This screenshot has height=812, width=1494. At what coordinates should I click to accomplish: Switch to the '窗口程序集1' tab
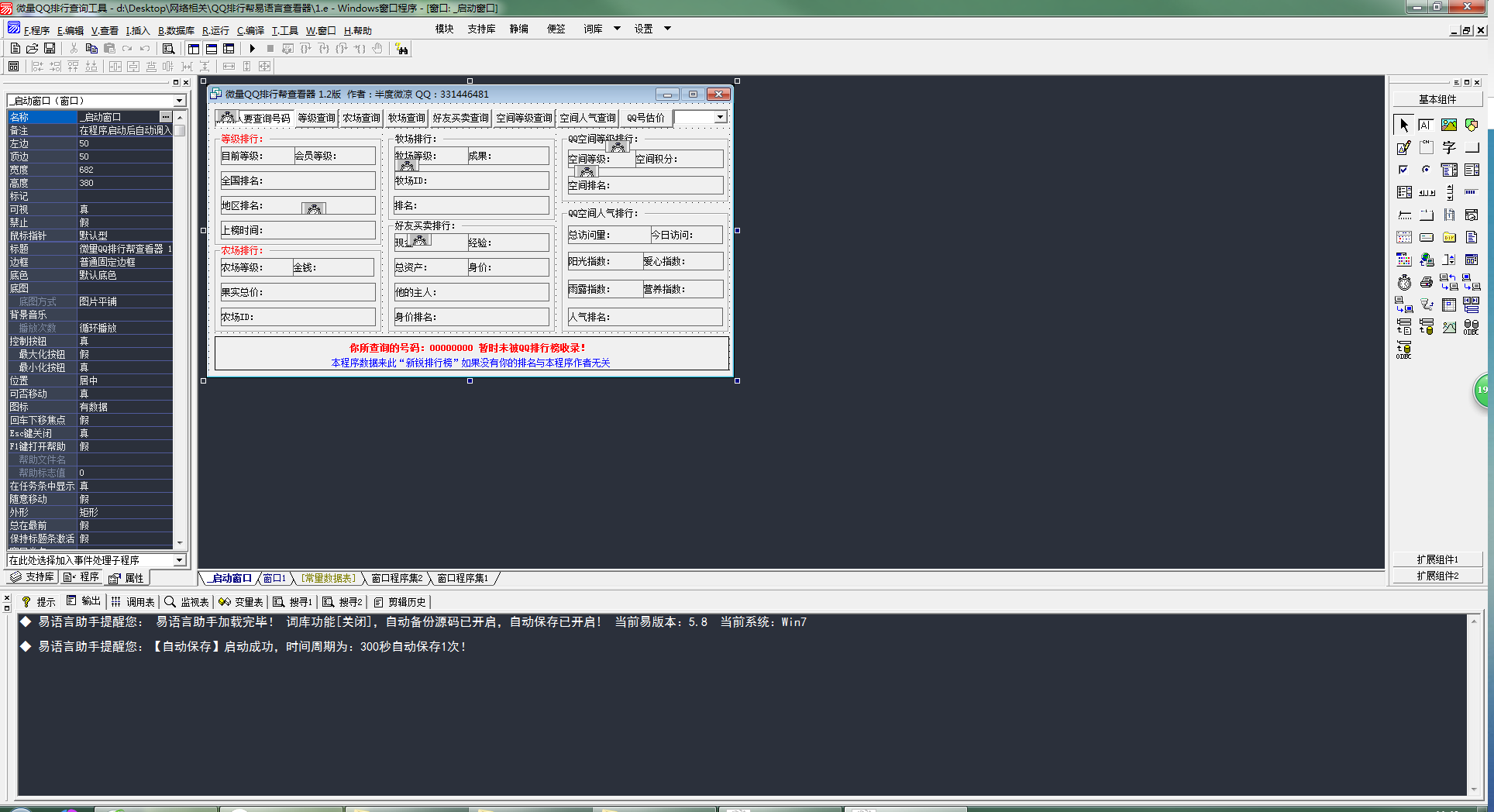click(463, 578)
